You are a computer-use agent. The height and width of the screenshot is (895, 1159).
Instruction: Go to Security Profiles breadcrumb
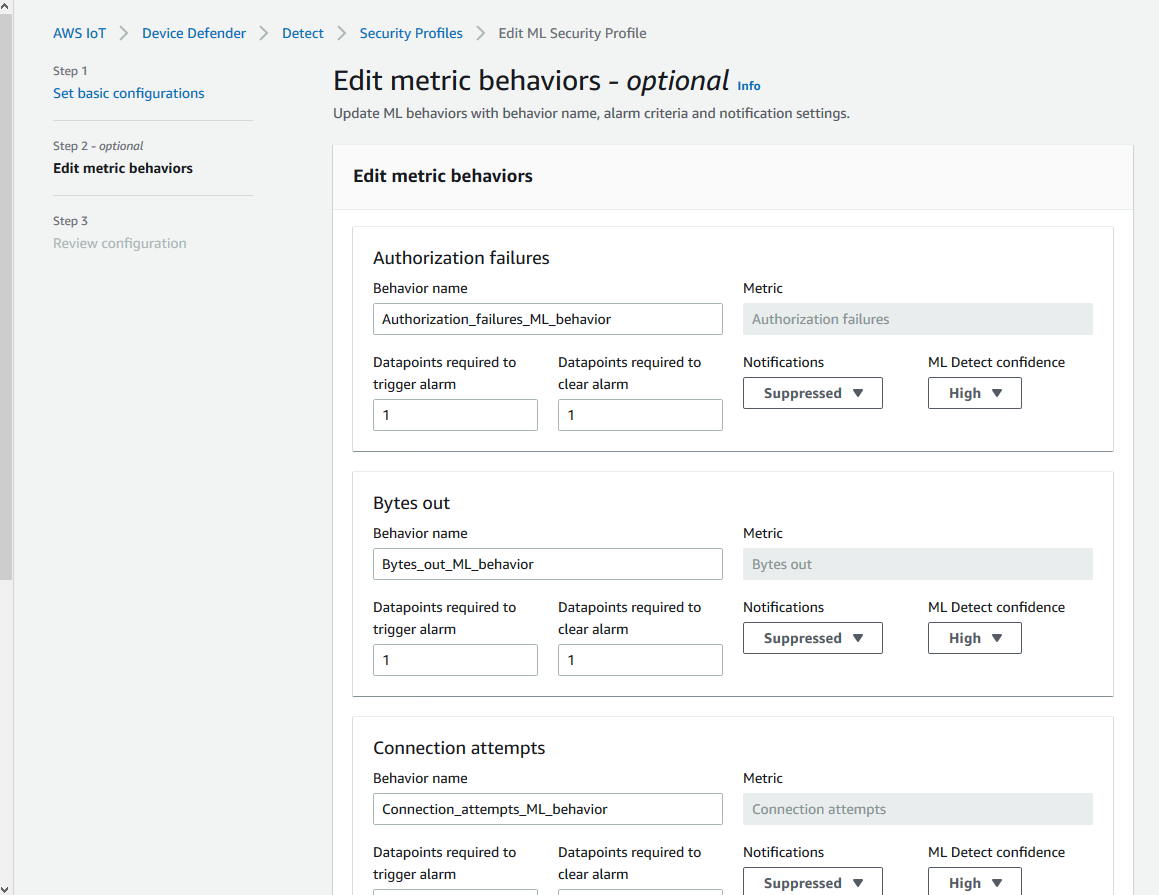pyautogui.click(x=411, y=32)
